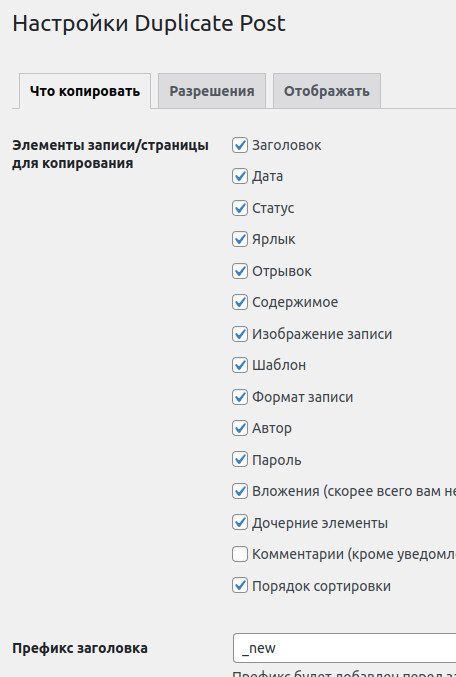Open the Отображать tab
456x677 pixels.
326,91
